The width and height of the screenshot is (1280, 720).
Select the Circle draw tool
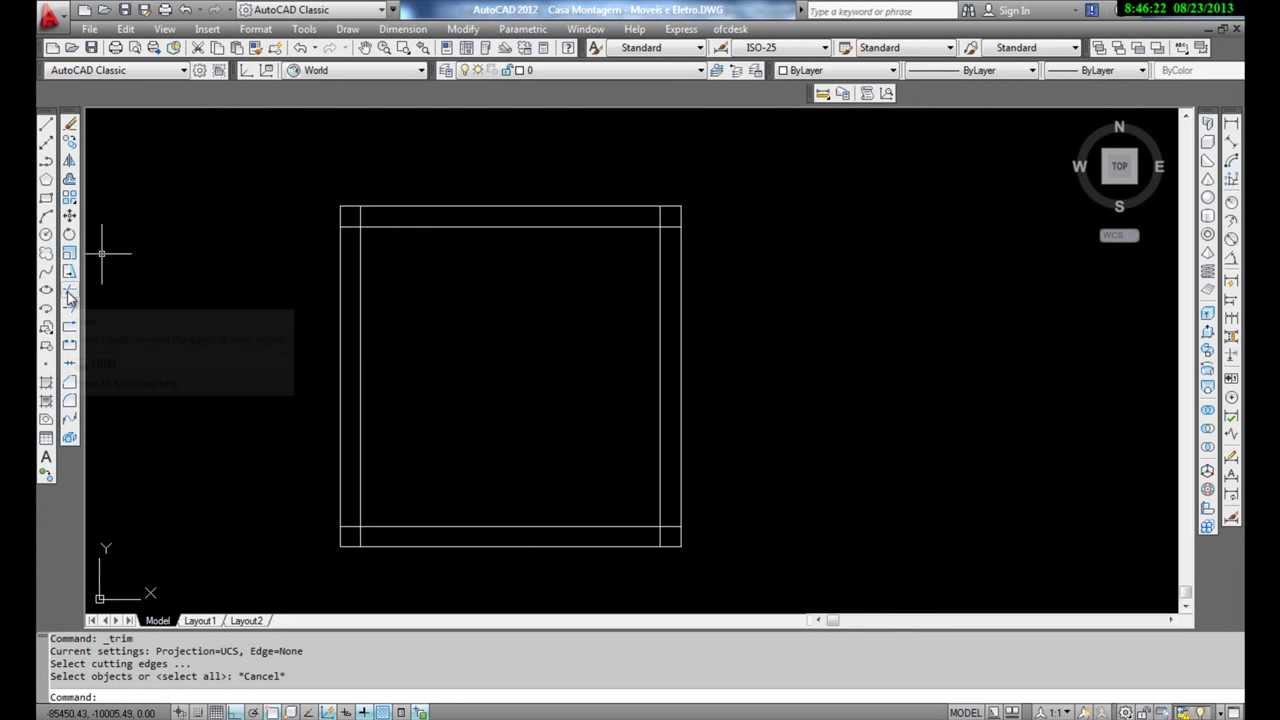tap(46, 235)
